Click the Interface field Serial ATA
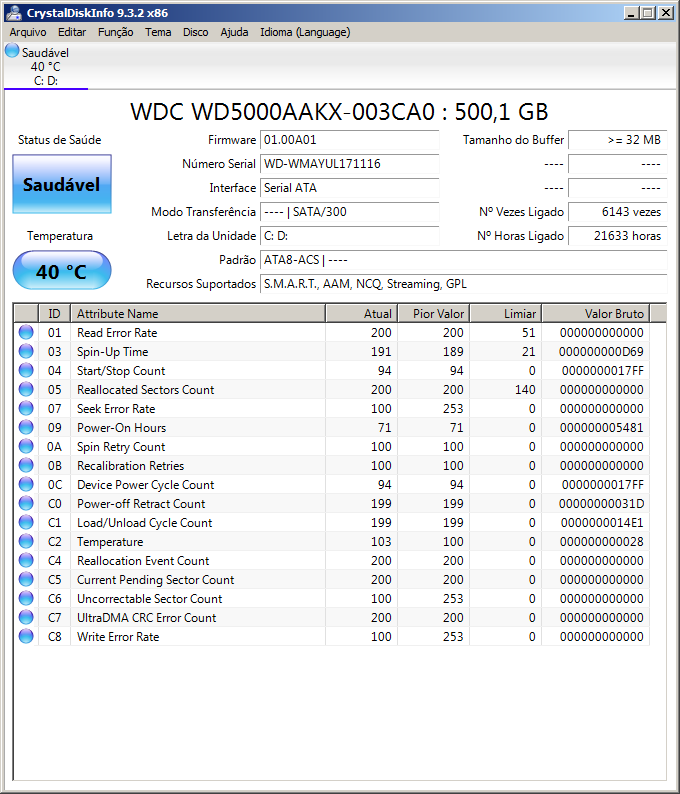 349,188
